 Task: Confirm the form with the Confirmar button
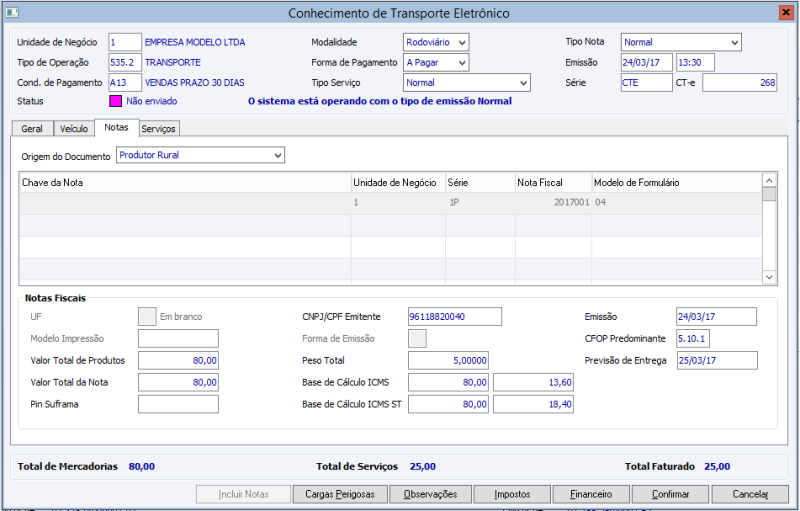670,494
